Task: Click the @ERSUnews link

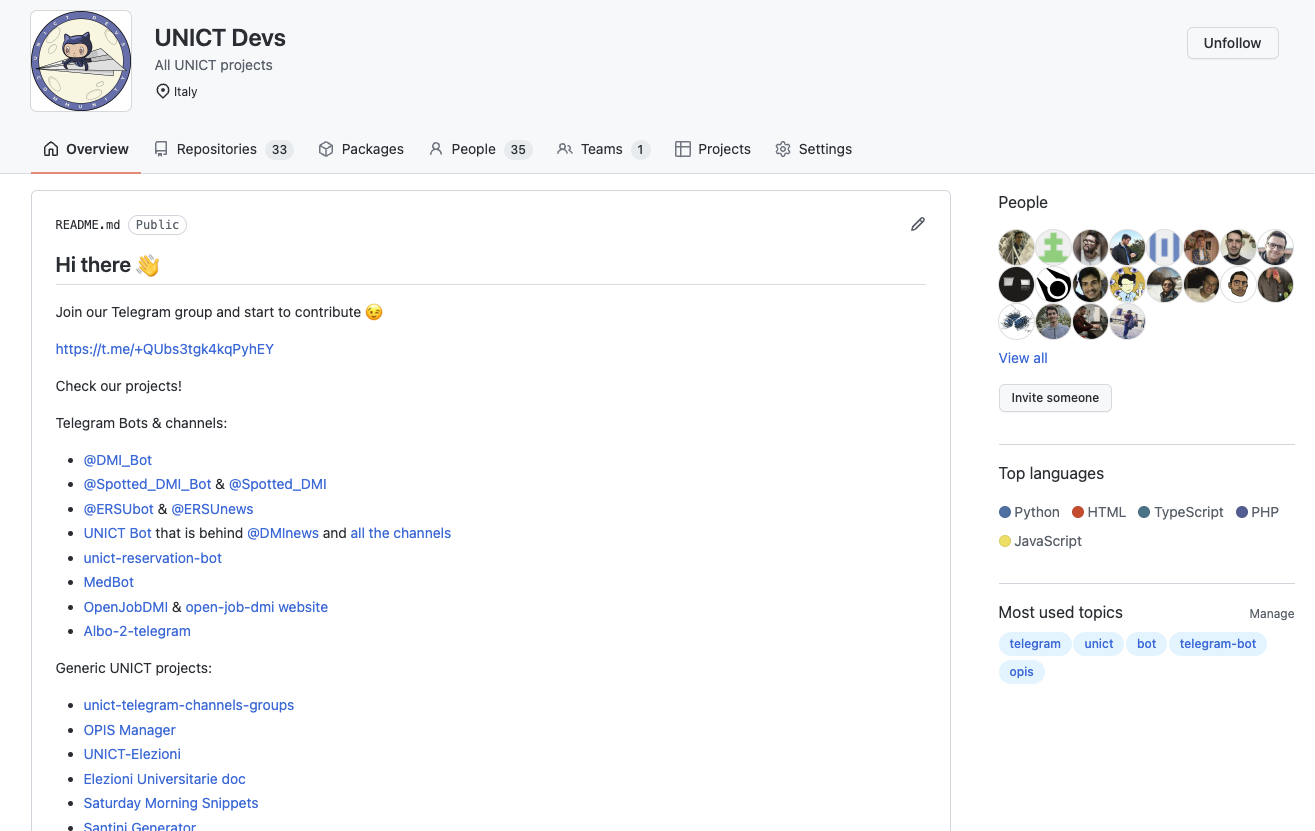Action: 212,509
